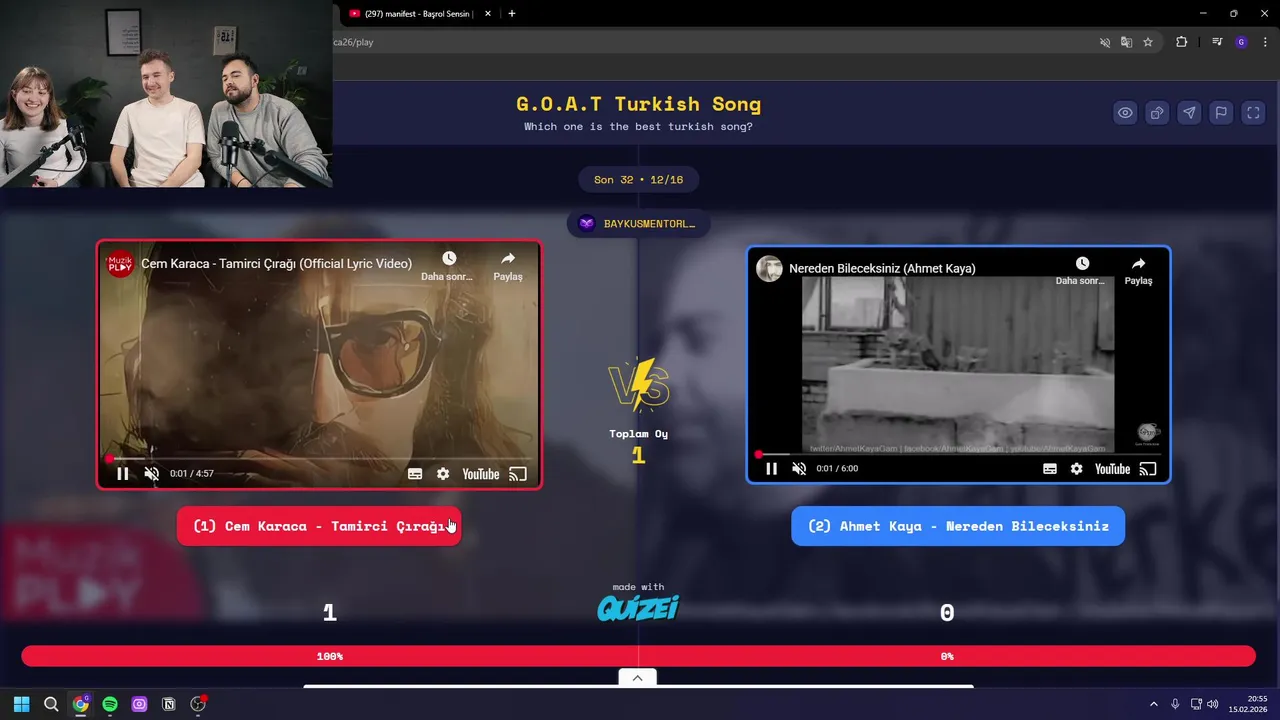The width and height of the screenshot is (1280, 720).
Task: Open Windows taskbar search
Action: coord(51,704)
